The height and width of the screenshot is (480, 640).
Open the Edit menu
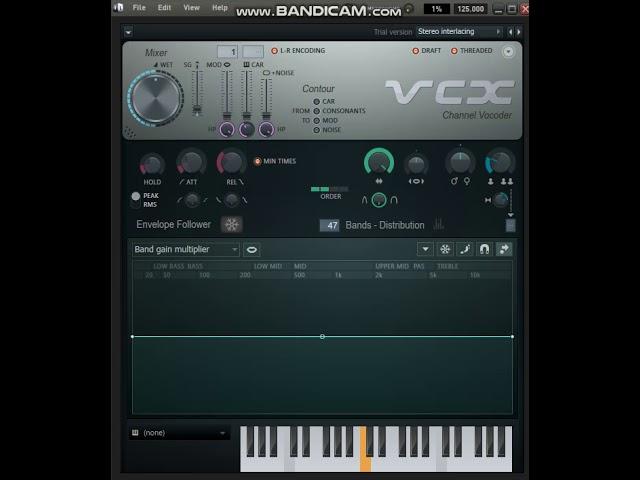[164, 8]
